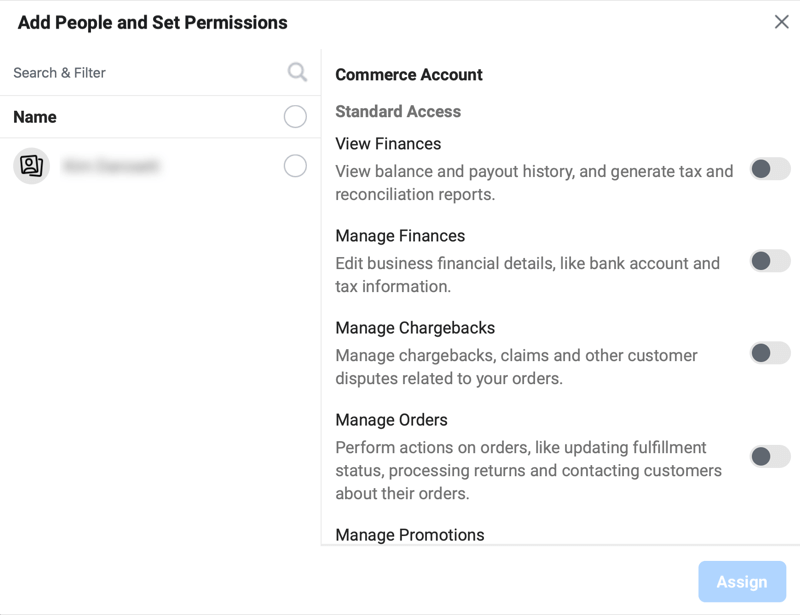Click the Manage Finances permission title
800x615 pixels.
(x=400, y=236)
